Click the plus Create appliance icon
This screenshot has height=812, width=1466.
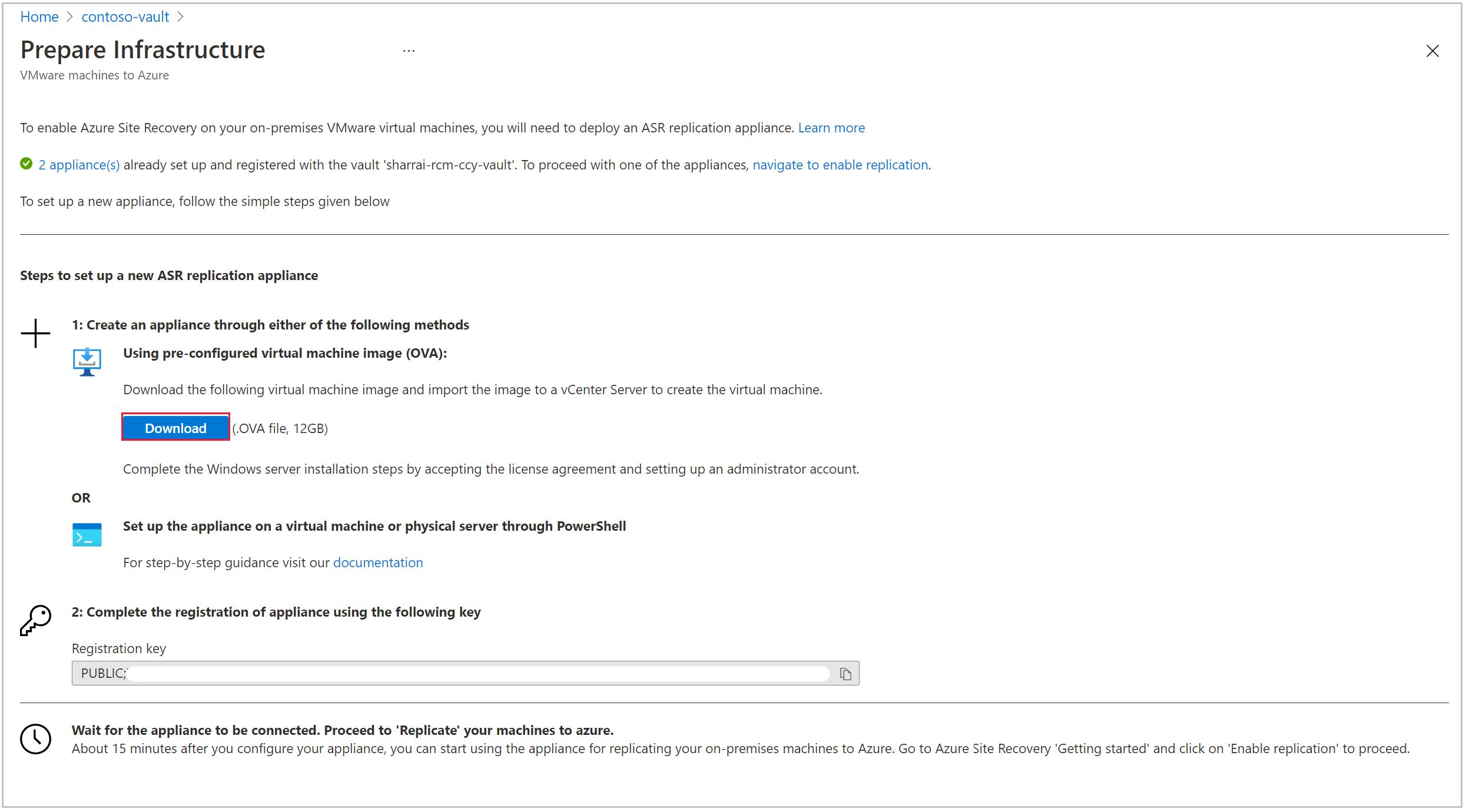tap(36, 333)
